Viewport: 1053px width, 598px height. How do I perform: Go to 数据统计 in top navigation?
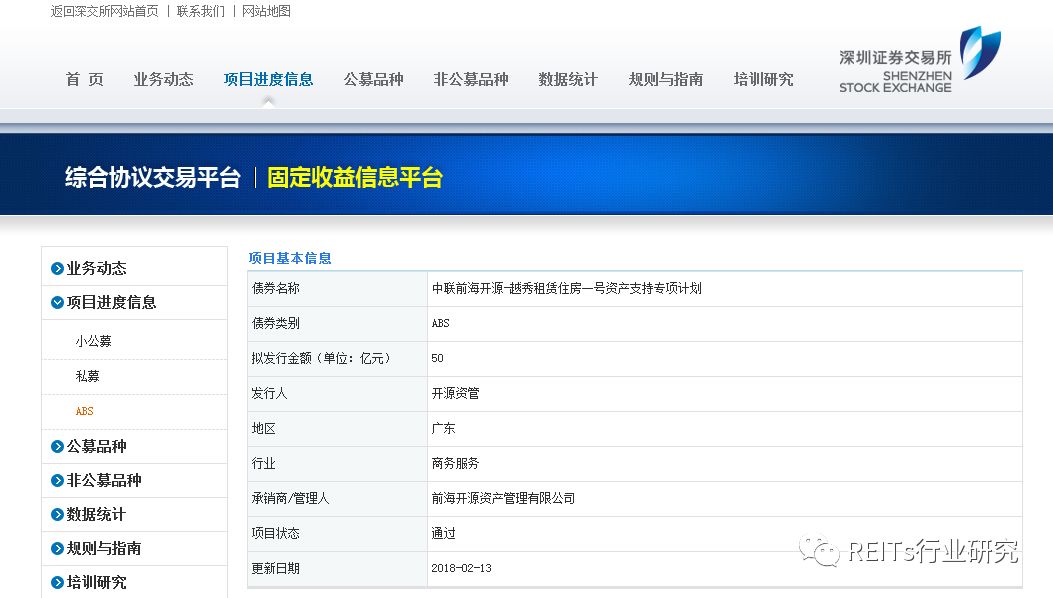click(x=567, y=79)
